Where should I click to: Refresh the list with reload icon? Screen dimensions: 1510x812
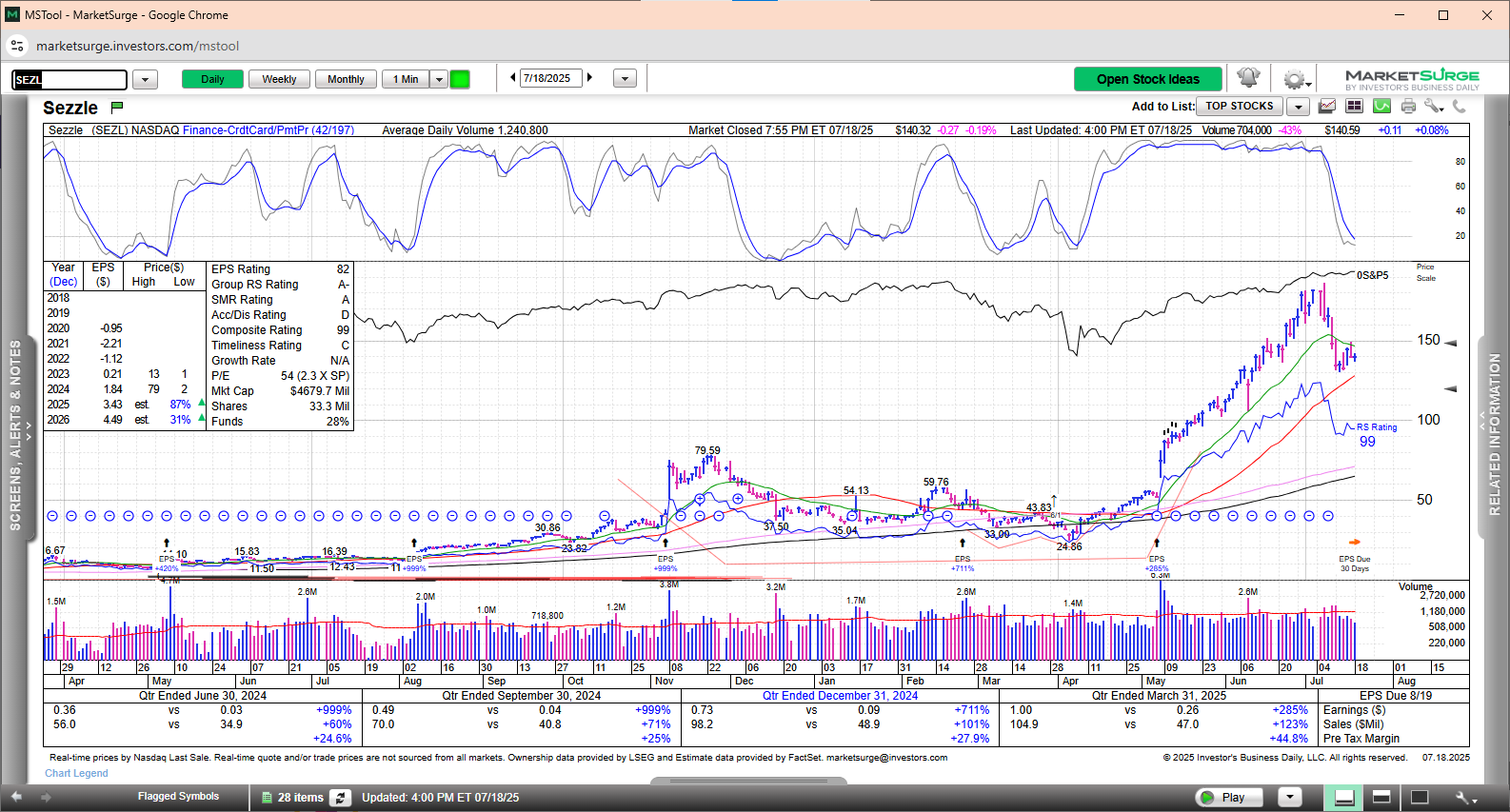340,798
